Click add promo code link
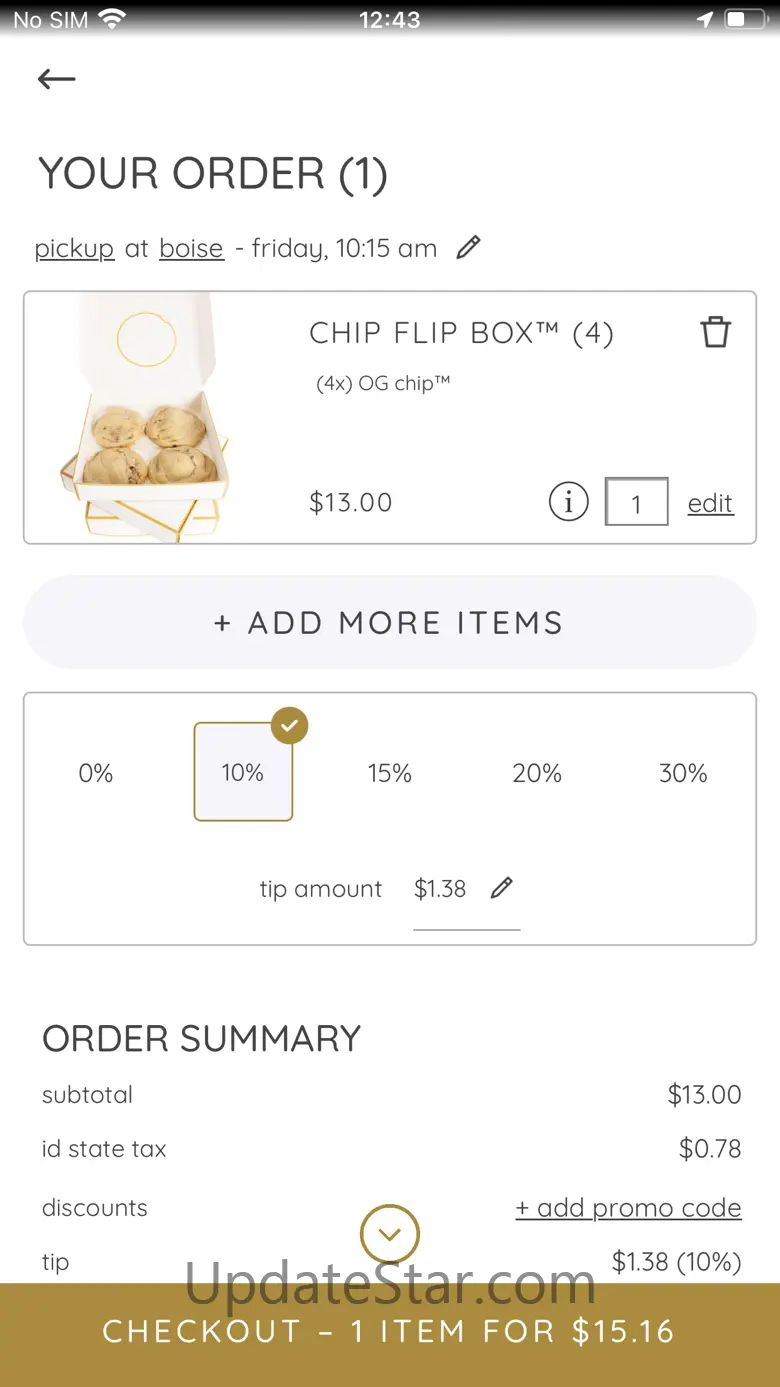Viewport: 780px width, 1387px height. pos(628,1208)
